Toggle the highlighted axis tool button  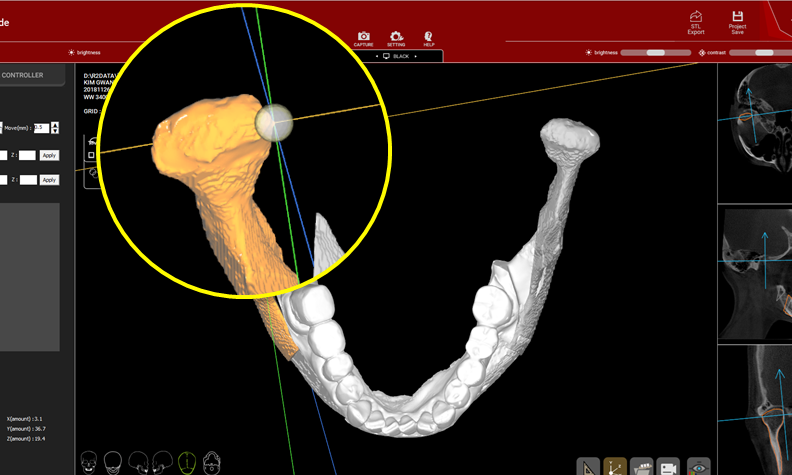tap(614, 466)
